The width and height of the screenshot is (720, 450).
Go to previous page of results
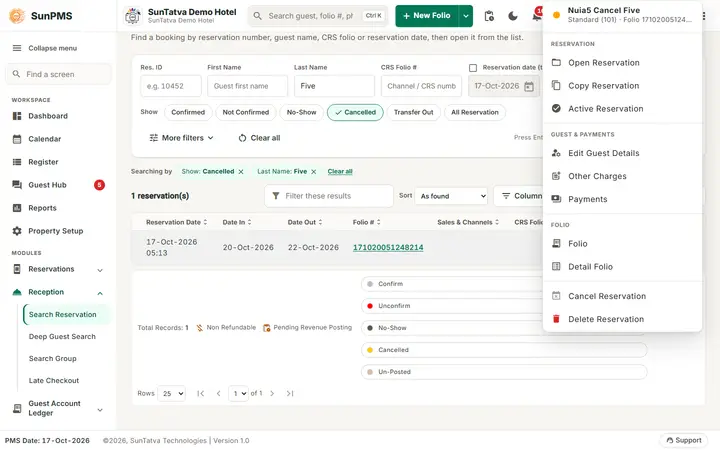[219, 393]
